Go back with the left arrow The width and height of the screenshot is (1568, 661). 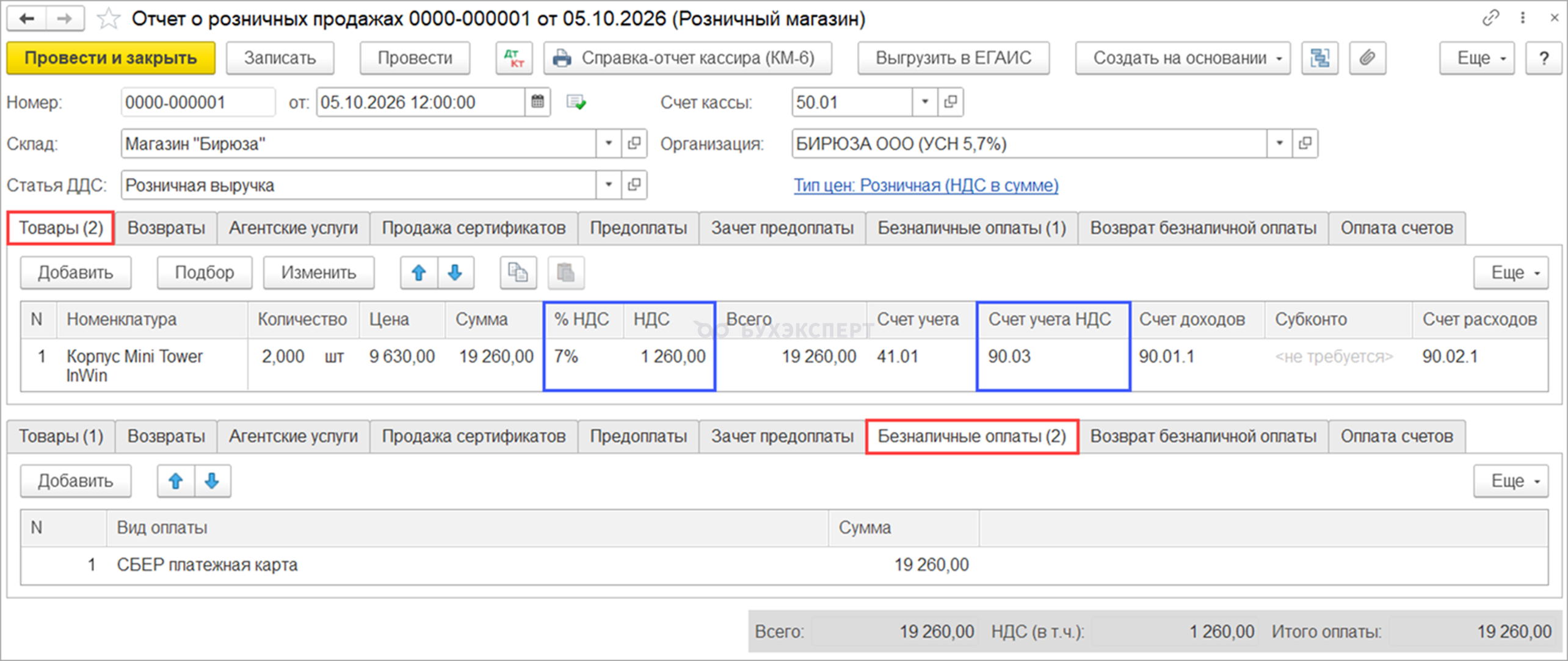pyautogui.click(x=26, y=19)
